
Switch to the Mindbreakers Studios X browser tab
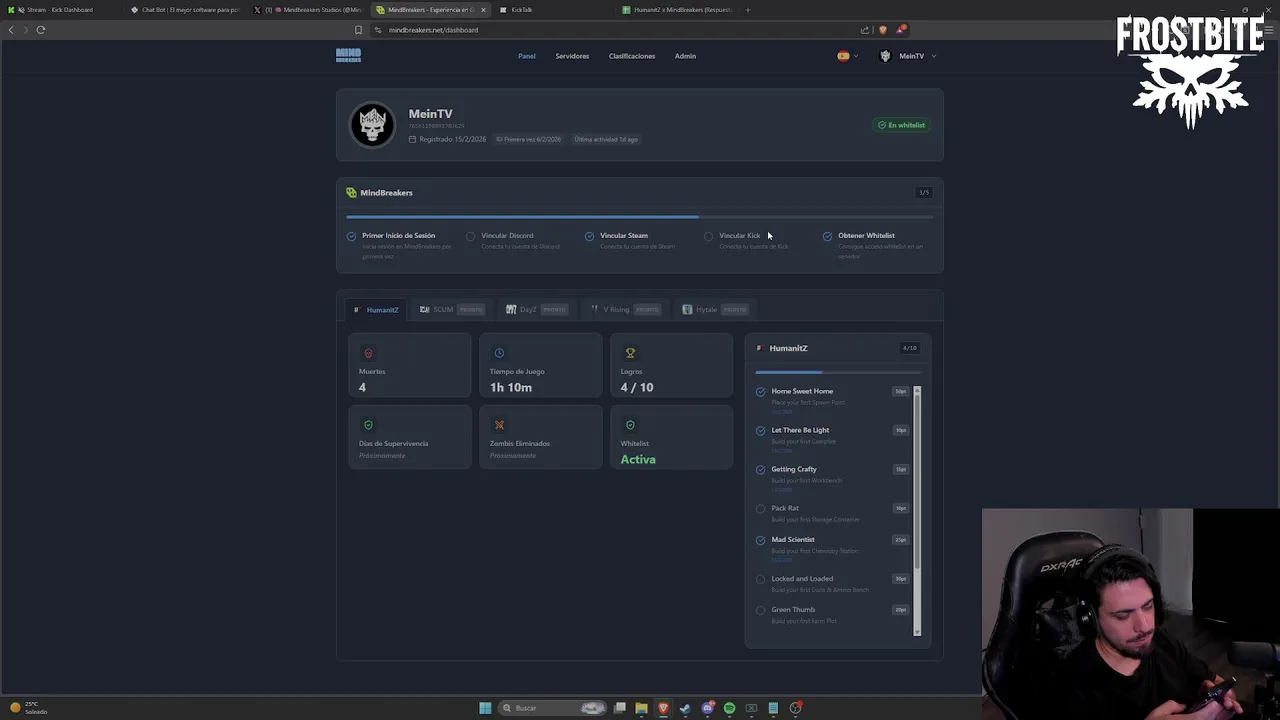coord(310,10)
